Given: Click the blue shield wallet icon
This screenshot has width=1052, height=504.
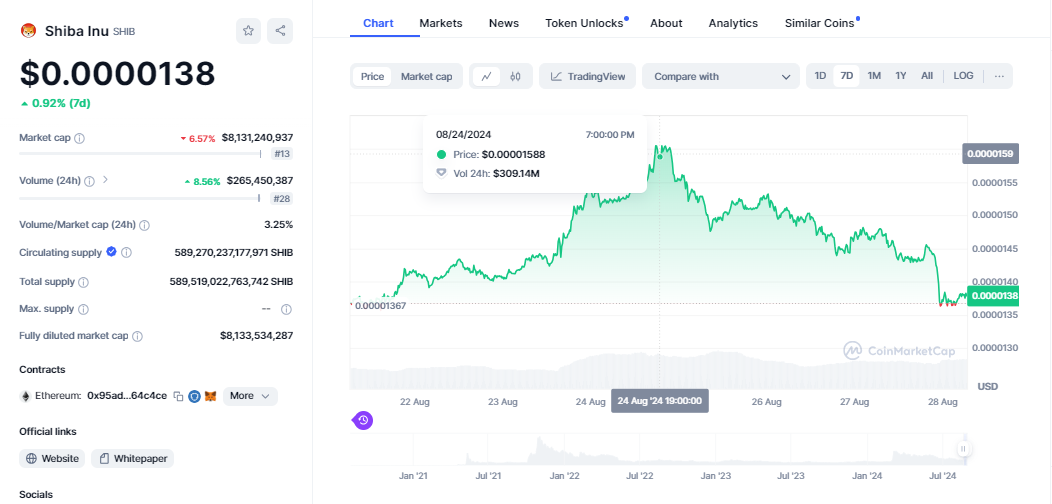Looking at the screenshot, I should click(x=195, y=396).
